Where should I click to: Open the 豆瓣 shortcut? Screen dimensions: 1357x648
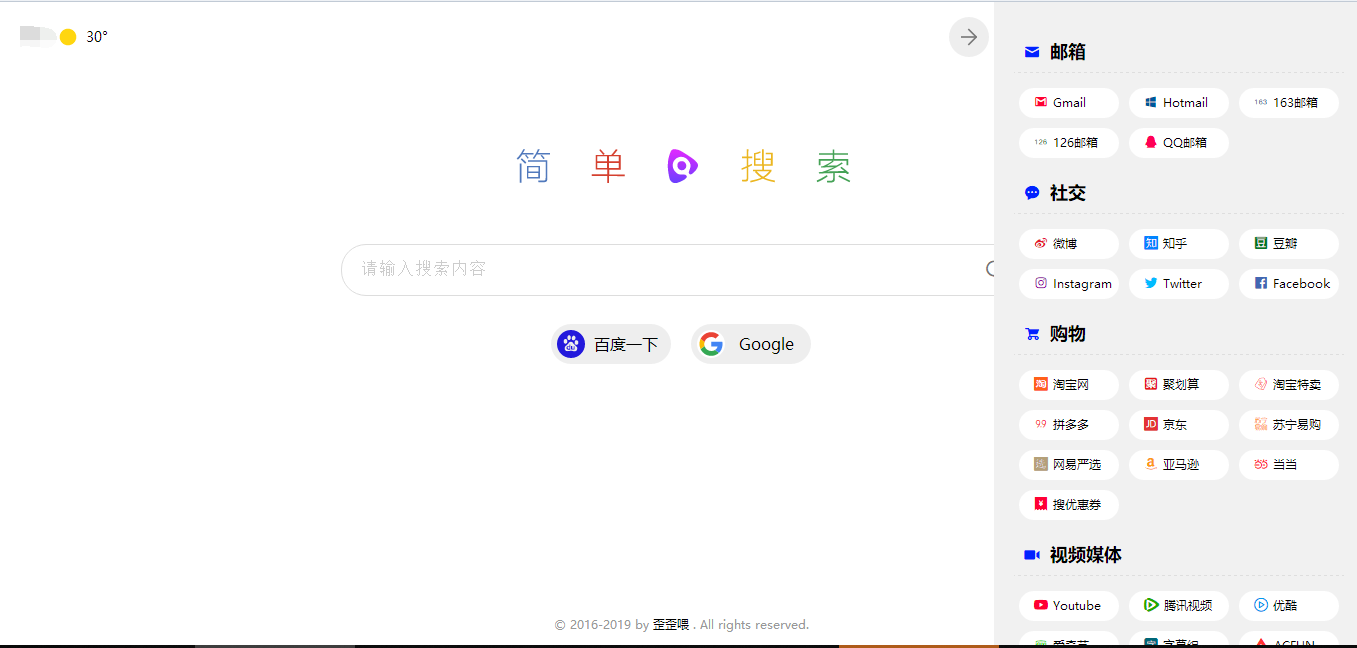coord(1289,244)
